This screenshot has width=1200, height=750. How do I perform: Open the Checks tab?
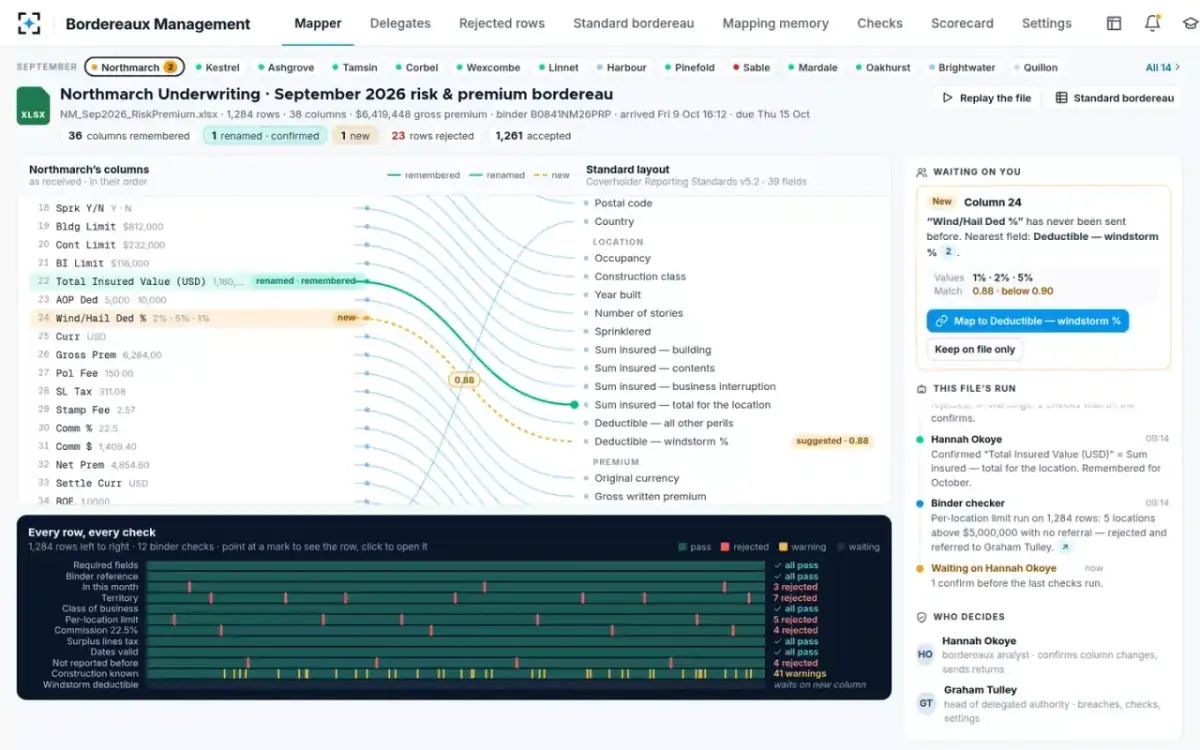[880, 23]
